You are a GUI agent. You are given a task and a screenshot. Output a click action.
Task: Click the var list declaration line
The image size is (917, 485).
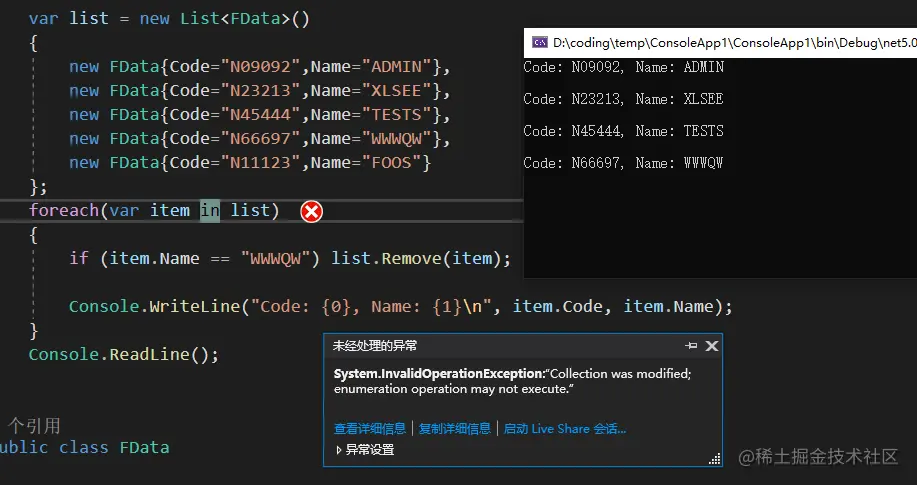click(169, 19)
